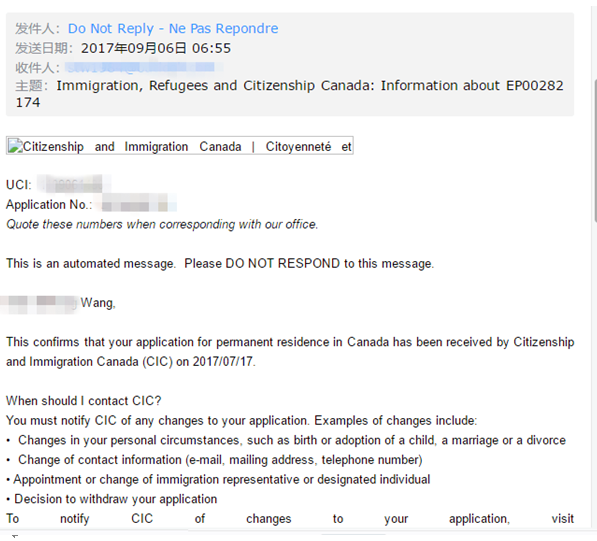597x541 pixels.
Task: Click the sent date 2017年09月06日 06:55
Action: [156, 48]
